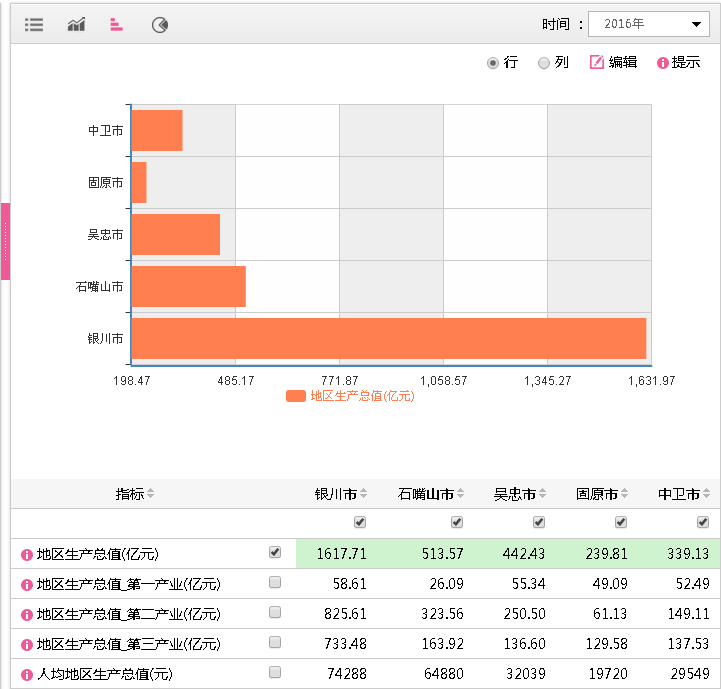This screenshot has width=721, height=689.
Task: Select the 239.81 cell value
Action: (607, 554)
